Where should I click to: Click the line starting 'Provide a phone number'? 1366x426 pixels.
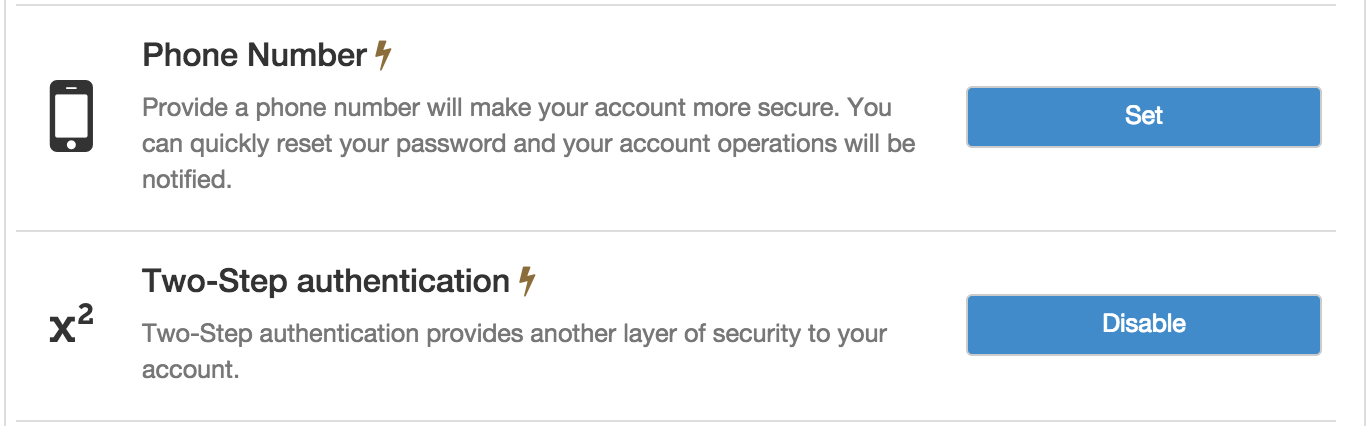517,107
